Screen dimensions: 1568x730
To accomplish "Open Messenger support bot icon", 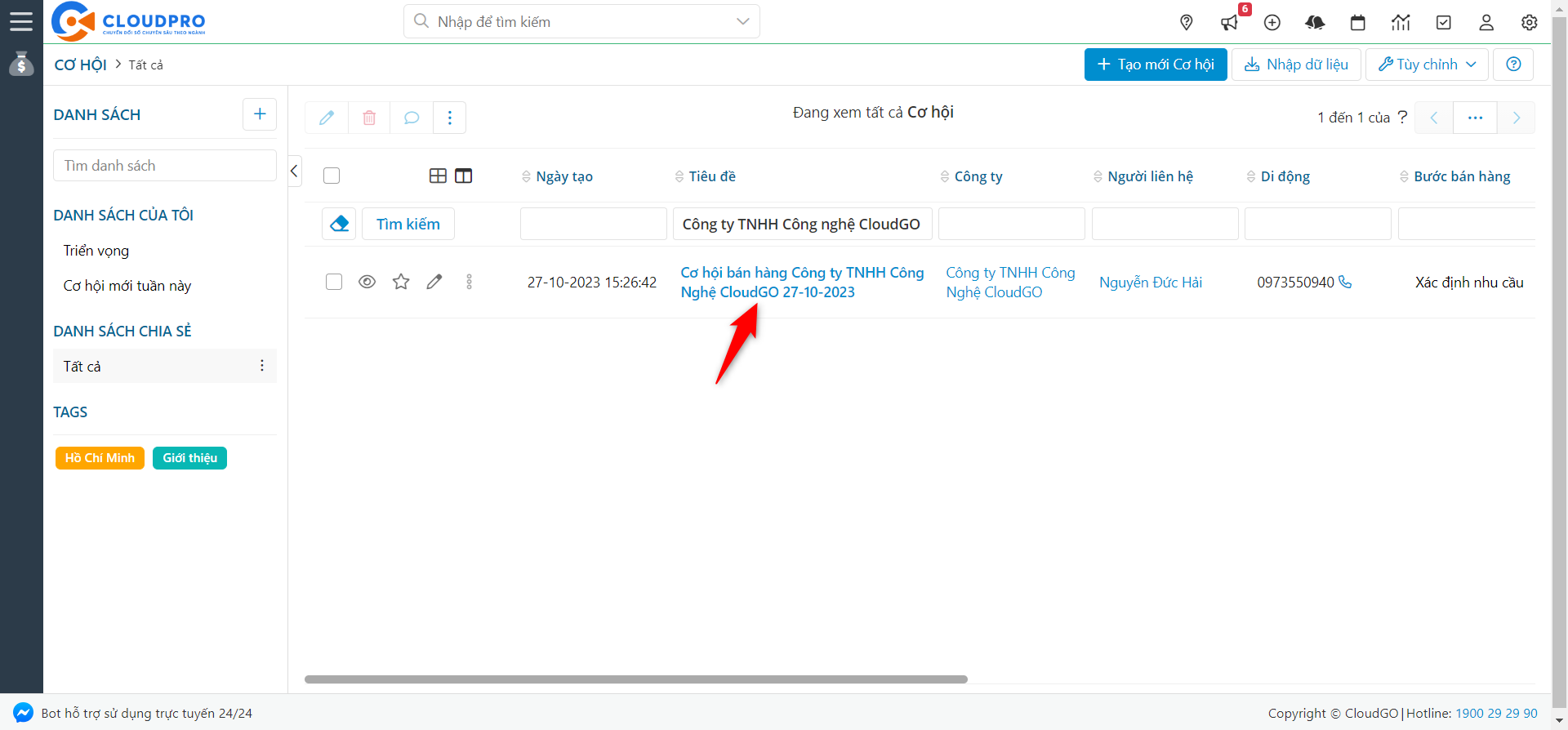I will (23, 712).
